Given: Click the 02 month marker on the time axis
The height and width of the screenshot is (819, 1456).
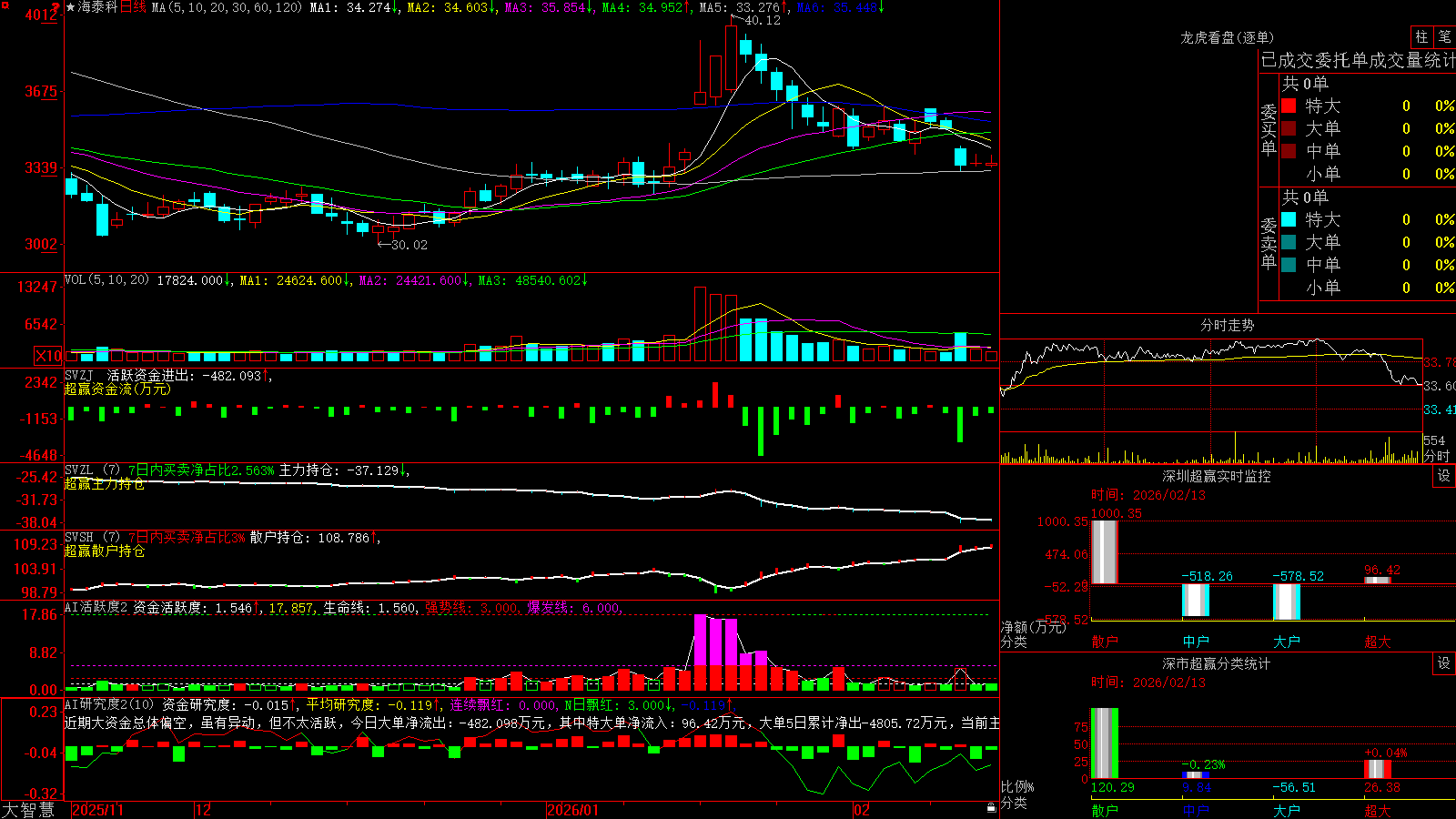Looking at the screenshot, I should click(x=861, y=810).
